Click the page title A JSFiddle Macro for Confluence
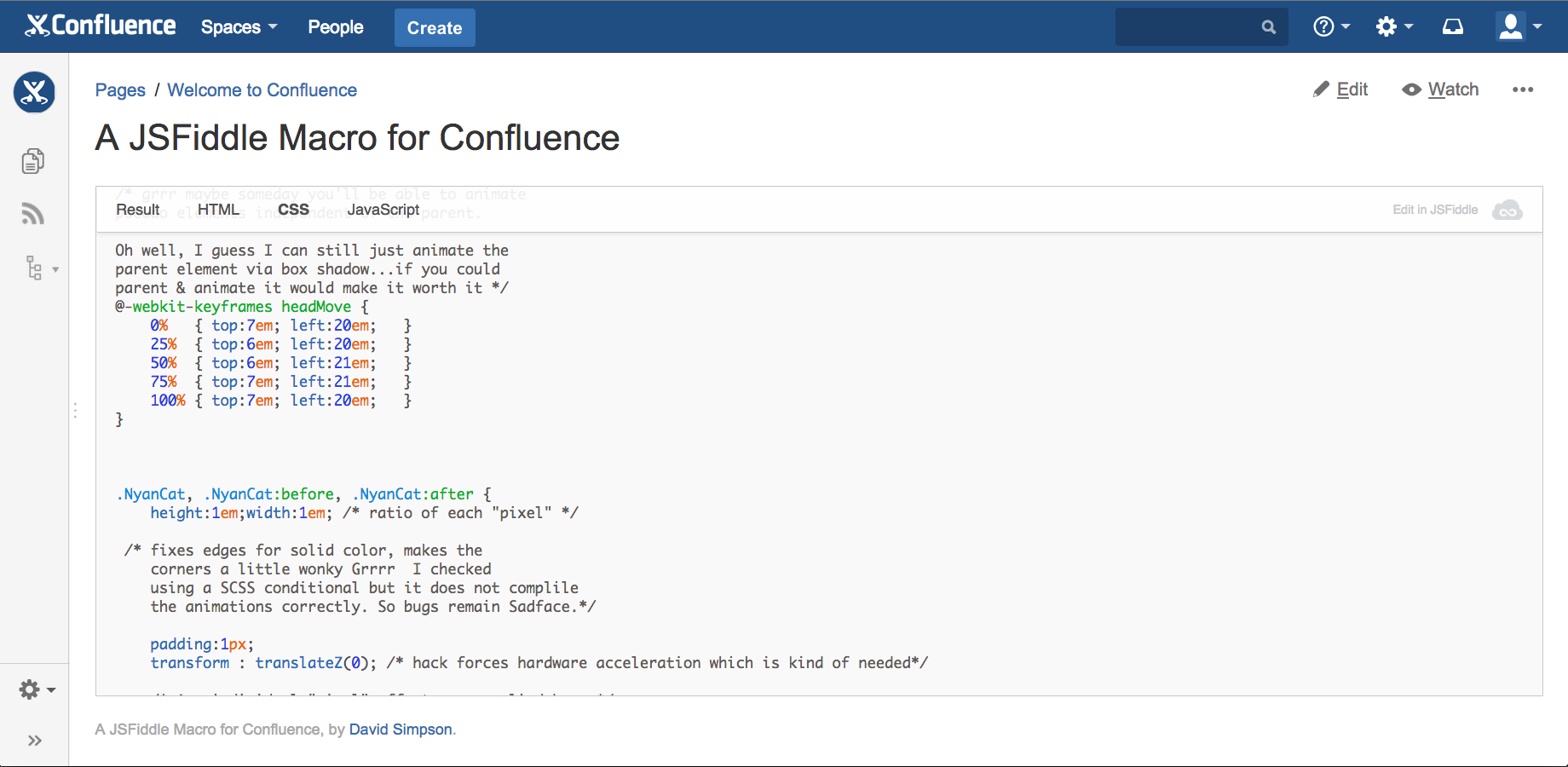Viewport: 1568px width, 767px height. [358, 138]
